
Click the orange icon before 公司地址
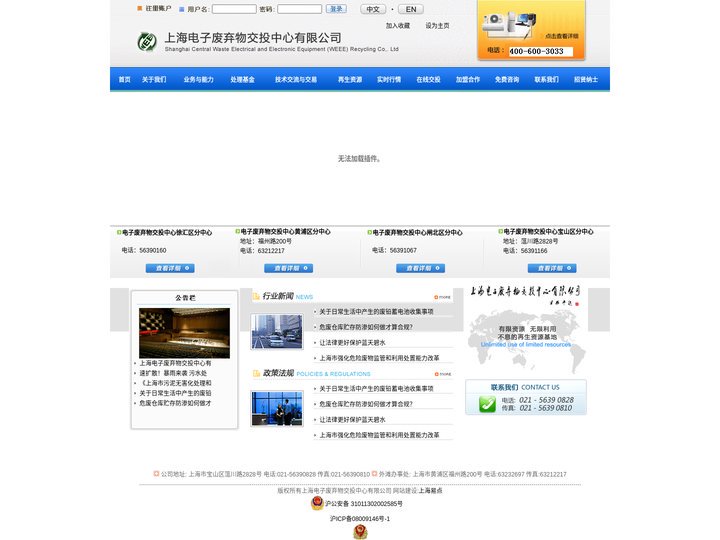pyautogui.click(x=156, y=473)
